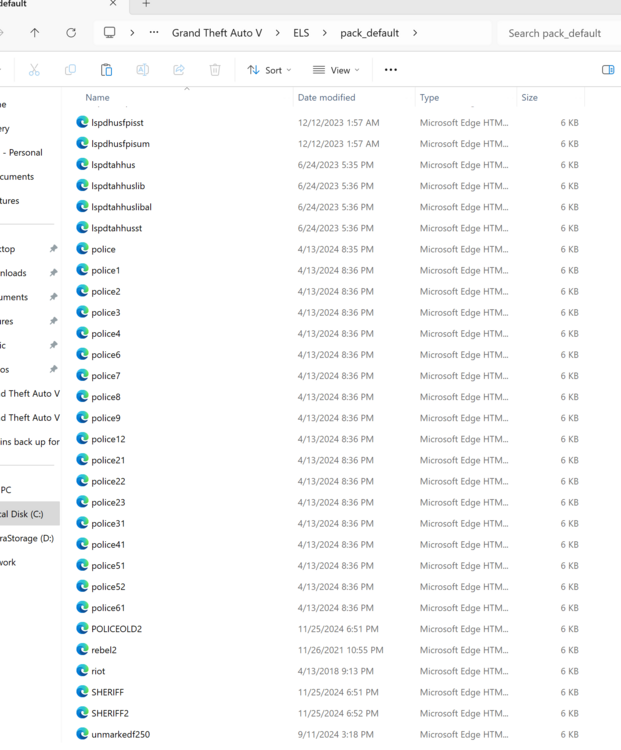This screenshot has width=621, height=750.
Task: Click the Edge icon beside police4
Action: pos(82,333)
